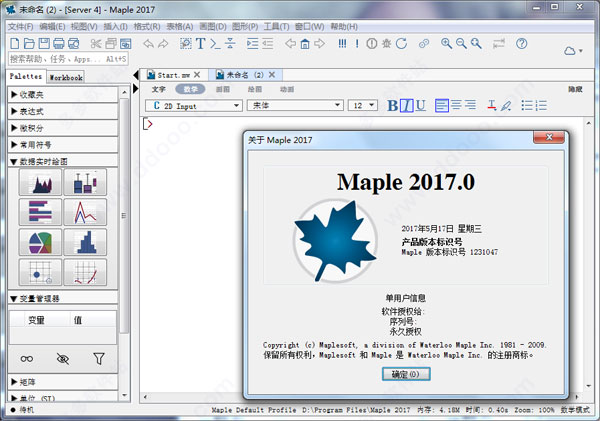Screen dimensions: 600x421
Task: Open a file using the folder icon
Action: [29, 43]
